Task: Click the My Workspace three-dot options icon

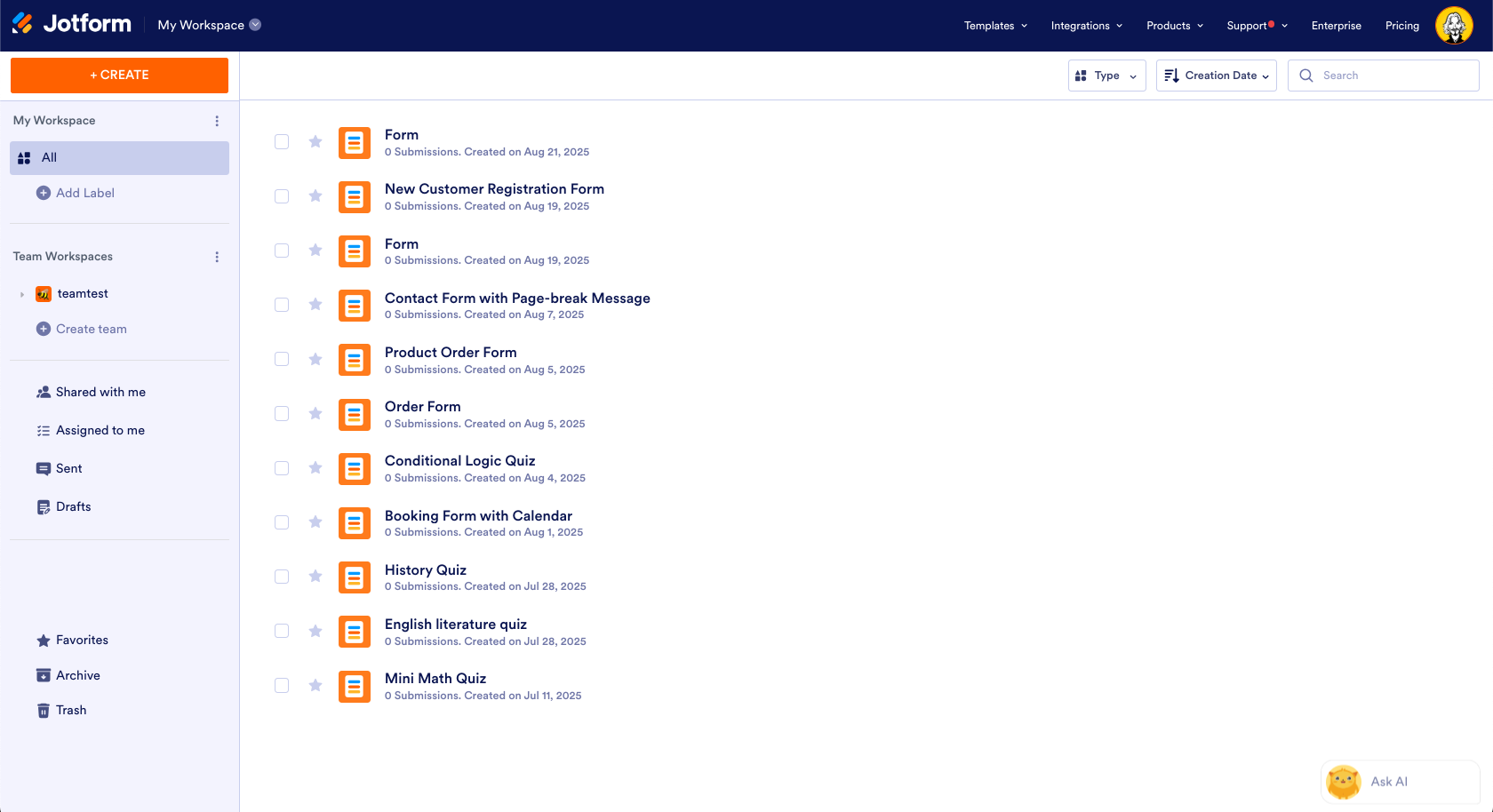Action: point(217,121)
